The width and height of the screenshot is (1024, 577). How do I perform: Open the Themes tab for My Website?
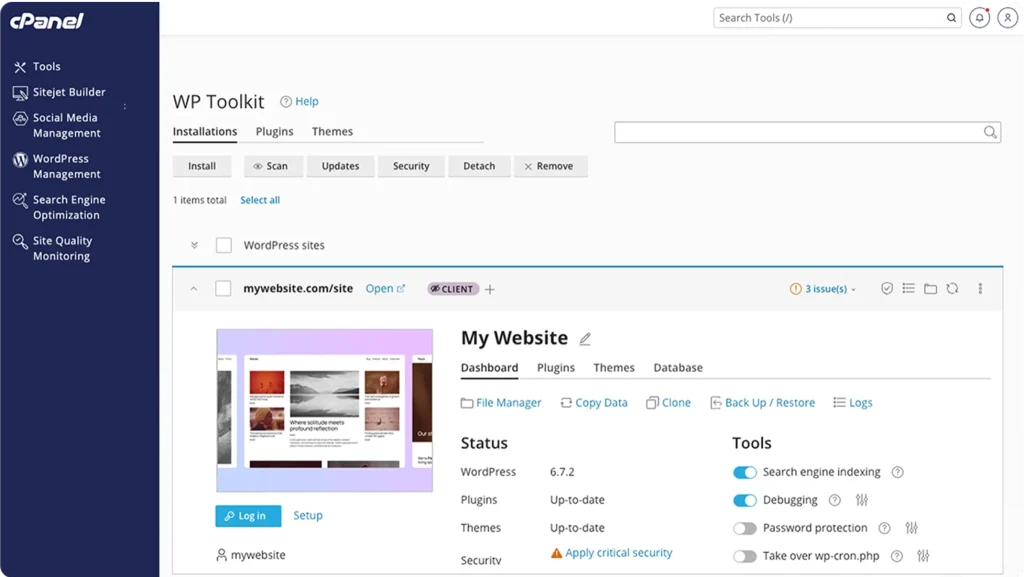[x=614, y=367]
